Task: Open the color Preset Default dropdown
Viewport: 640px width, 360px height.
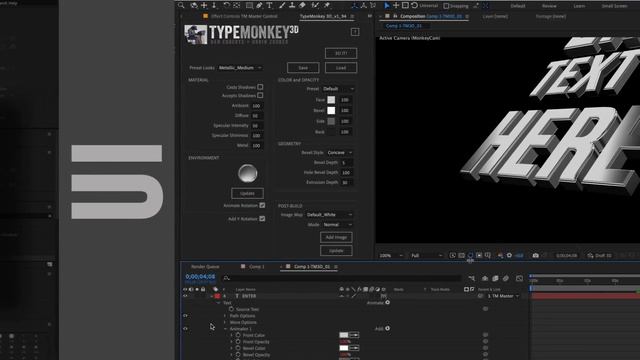Action: [338, 89]
